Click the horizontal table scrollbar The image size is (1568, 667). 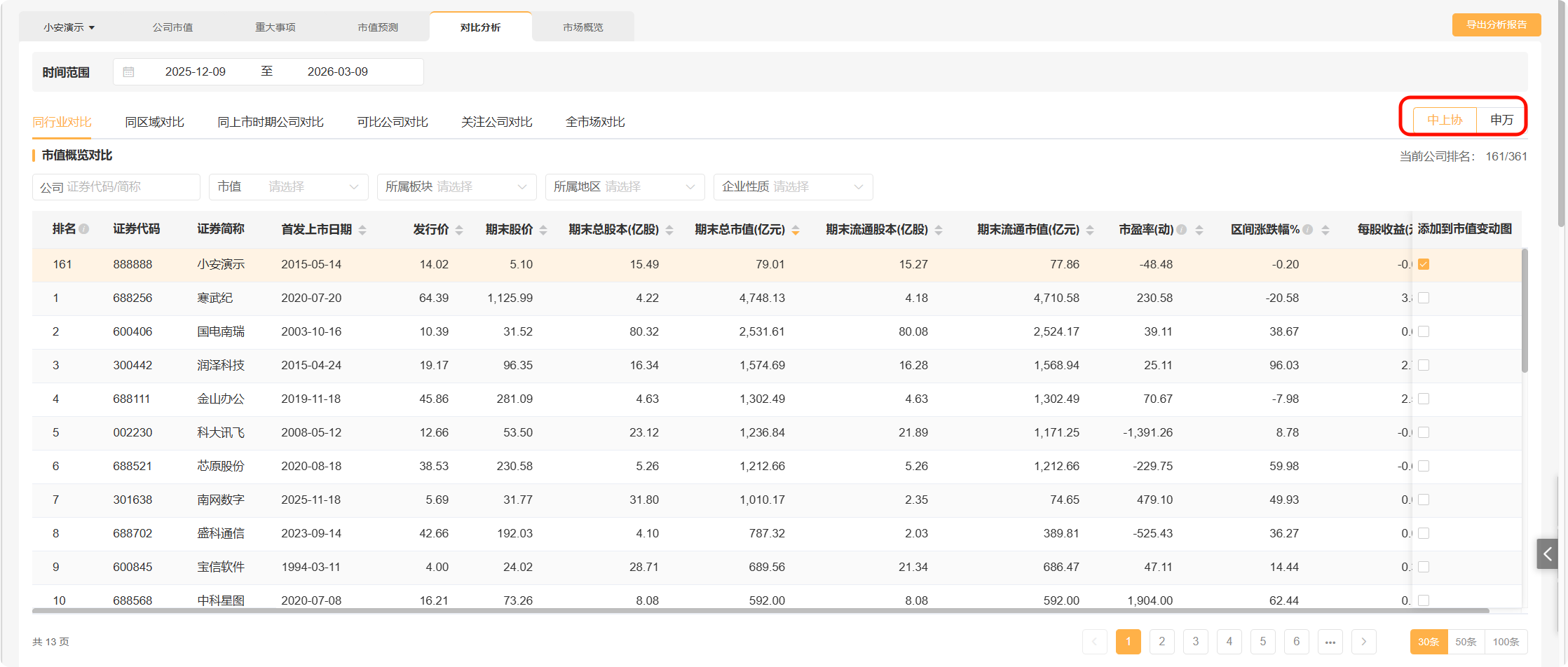(x=761, y=611)
